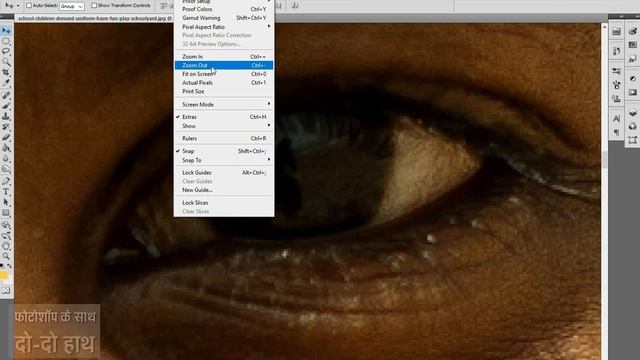
Task: Open the Paragraph panel icon
Action: pyautogui.click(x=616, y=132)
